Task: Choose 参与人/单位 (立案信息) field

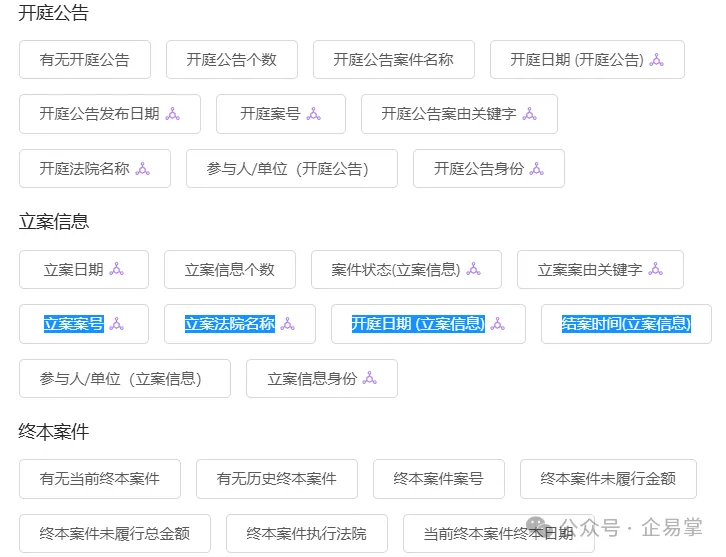Action: [125, 379]
